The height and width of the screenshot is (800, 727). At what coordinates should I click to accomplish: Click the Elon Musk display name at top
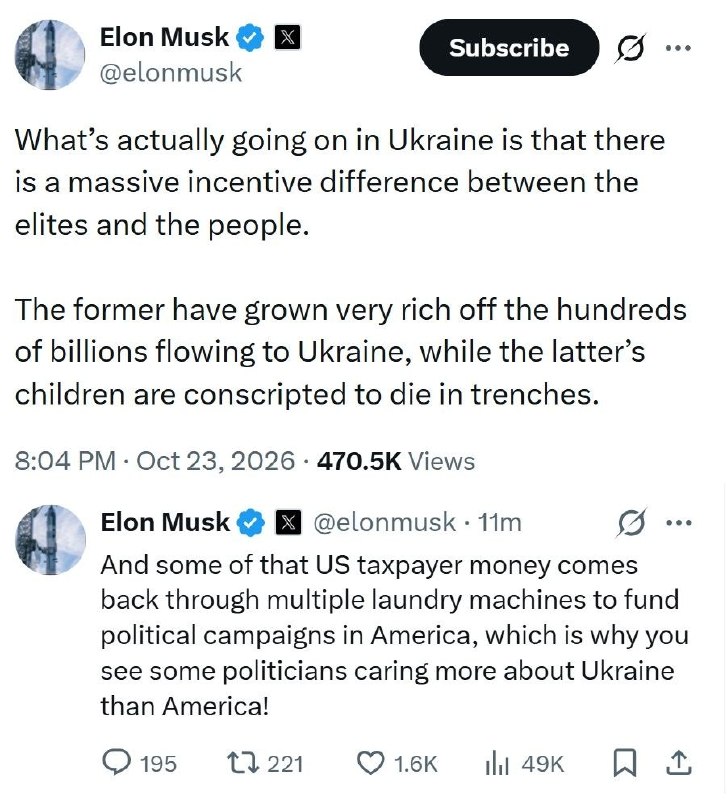point(165,37)
